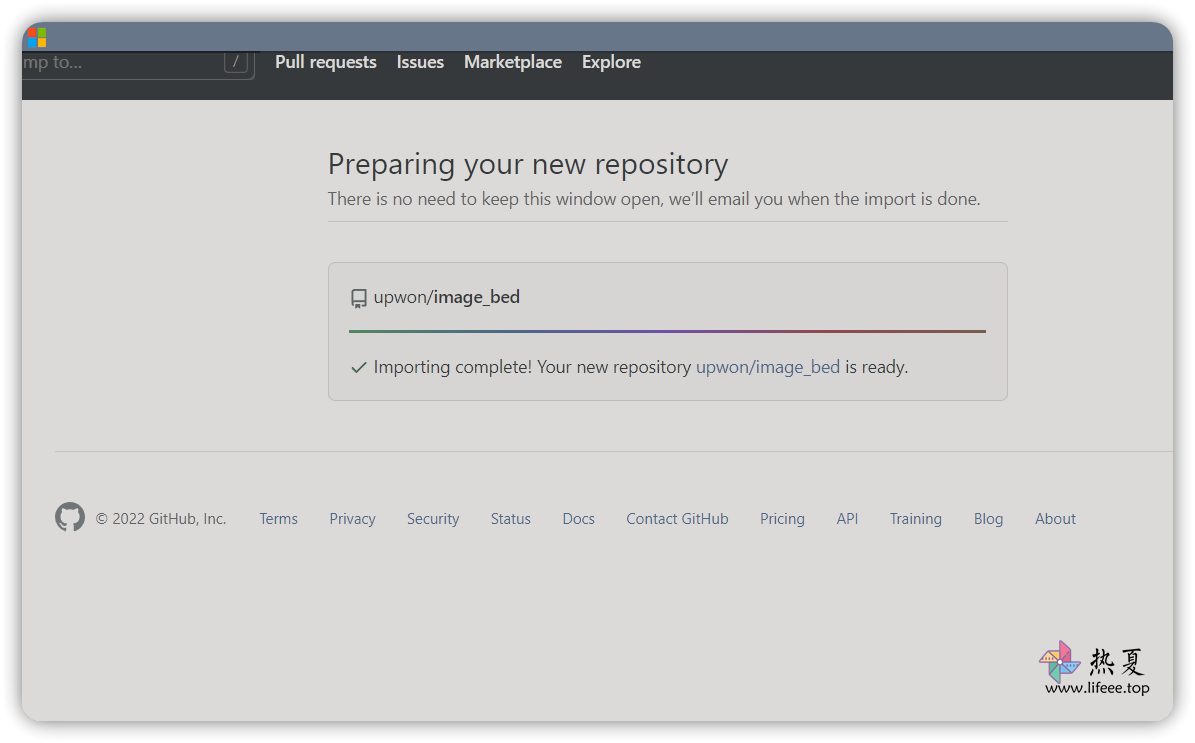Image resolution: width=1195 pixels, height=743 pixels.
Task: Click the GitHub Octocat logo in footer
Action: (69, 517)
